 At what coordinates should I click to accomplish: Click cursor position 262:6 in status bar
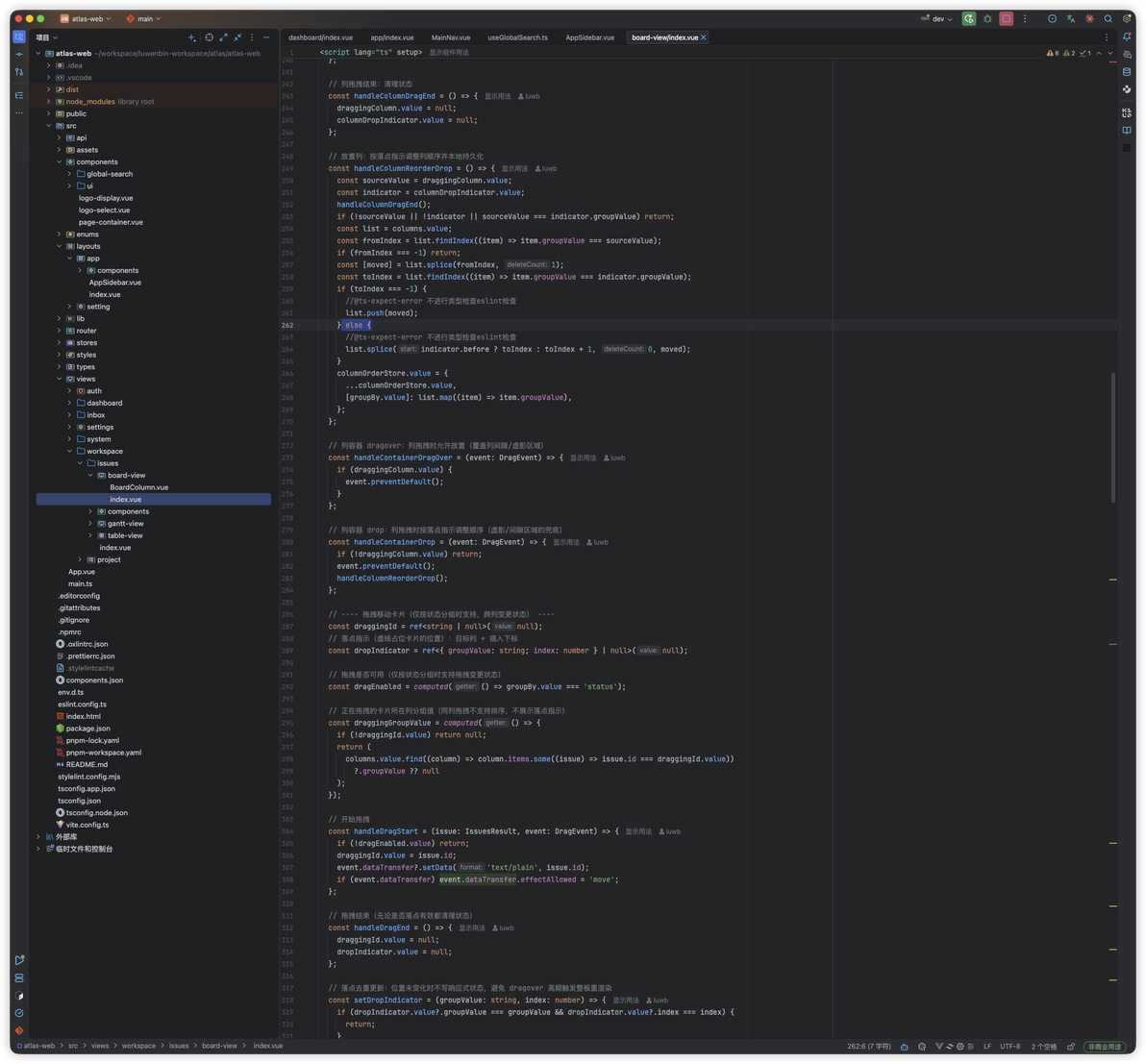[869, 1047]
